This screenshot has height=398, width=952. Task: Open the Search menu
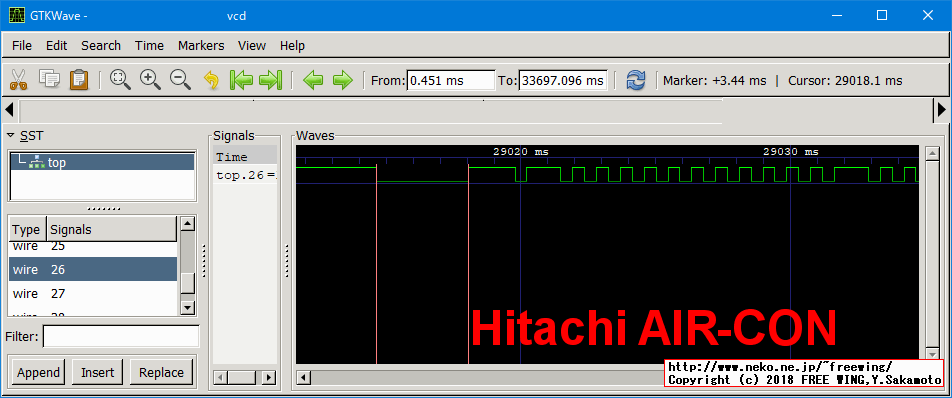[x=101, y=46]
